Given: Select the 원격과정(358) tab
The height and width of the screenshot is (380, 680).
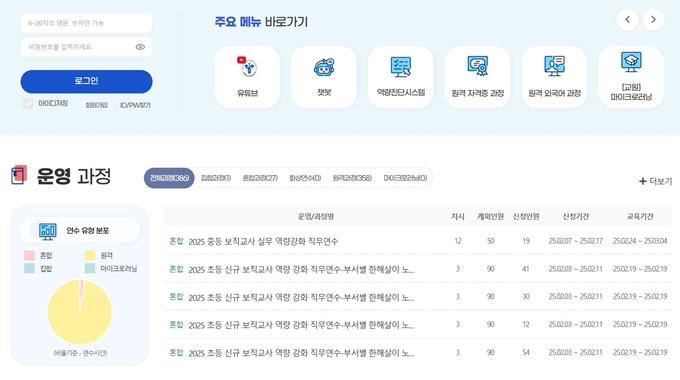Looking at the screenshot, I should point(352,178).
